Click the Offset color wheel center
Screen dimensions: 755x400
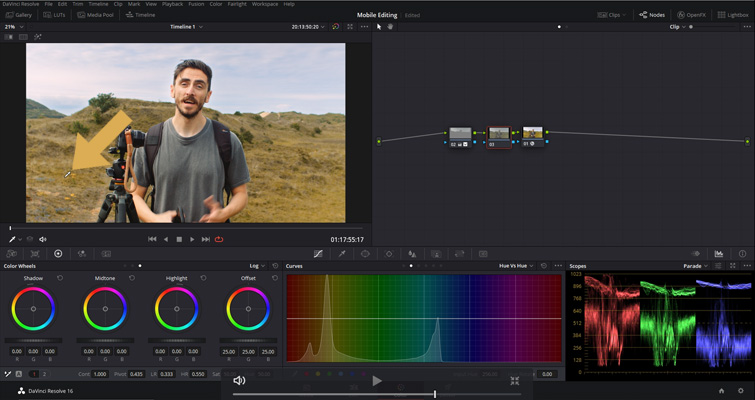[248, 309]
